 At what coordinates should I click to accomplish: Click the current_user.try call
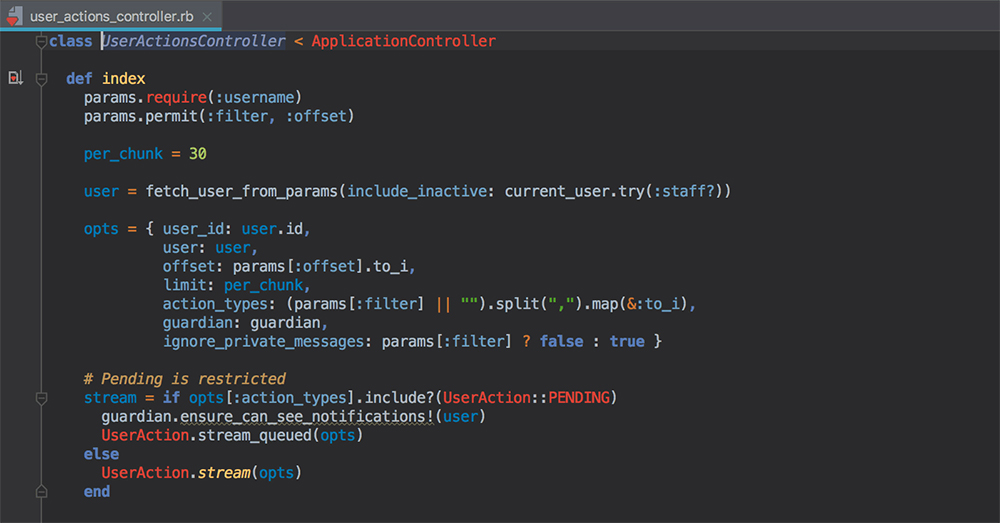tap(568, 191)
